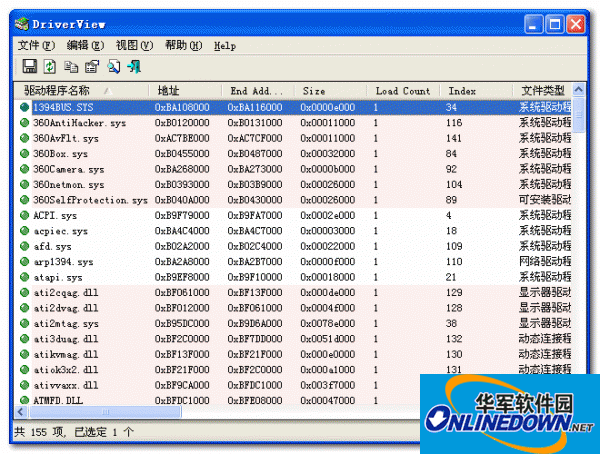Click the Copy toolbar icon
Screen dimensions: 600x454
(x=71, y=67)
